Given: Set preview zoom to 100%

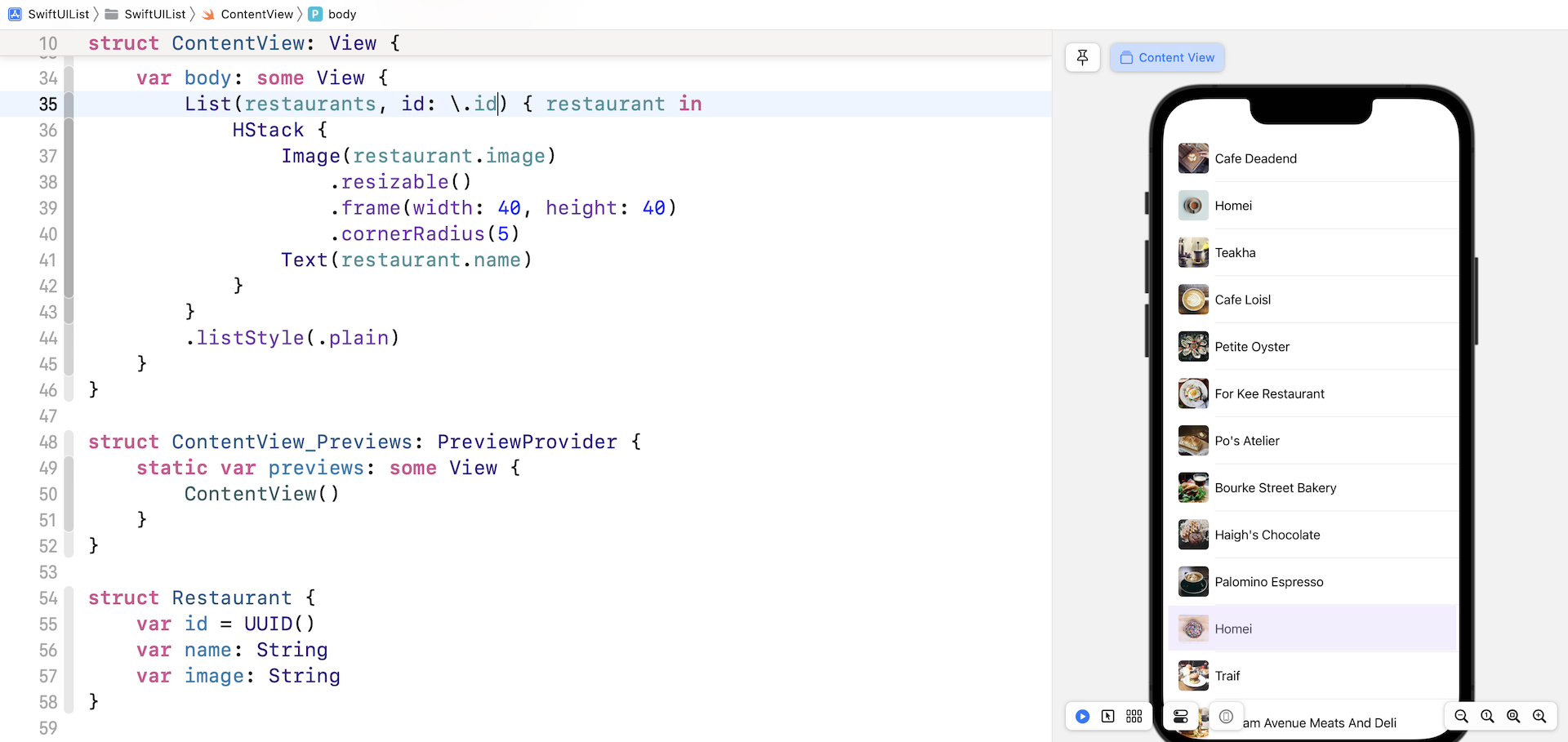Looking at the screenshot, I should tap(1488, 717).
